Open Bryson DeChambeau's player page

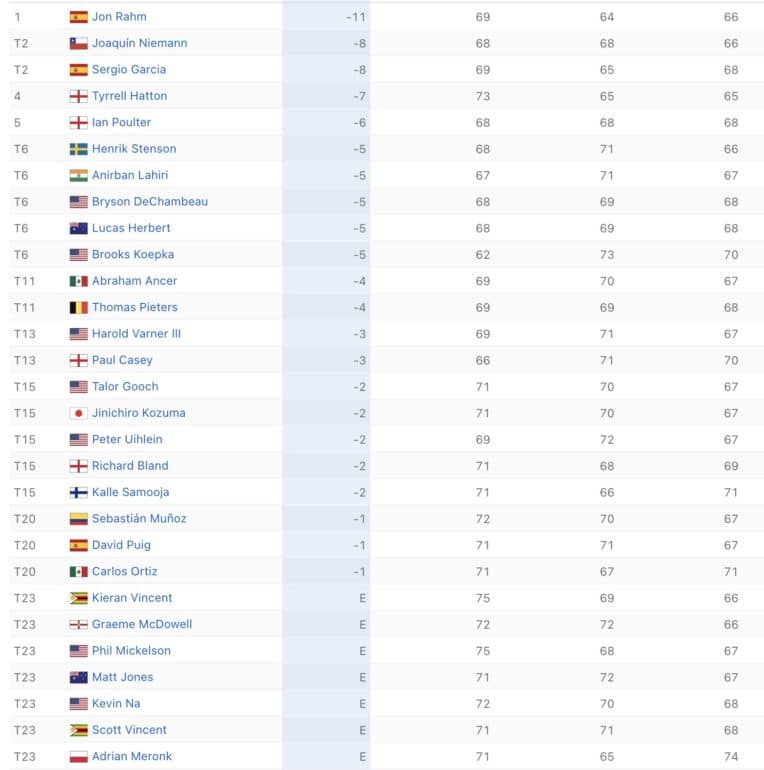click(150, 202)
